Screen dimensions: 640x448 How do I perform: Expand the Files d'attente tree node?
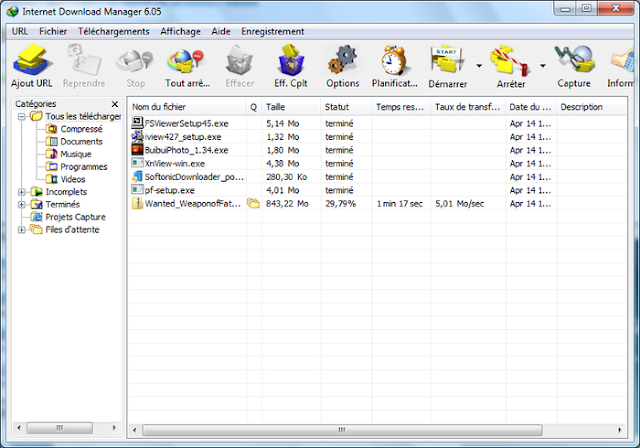click(22, 230)
